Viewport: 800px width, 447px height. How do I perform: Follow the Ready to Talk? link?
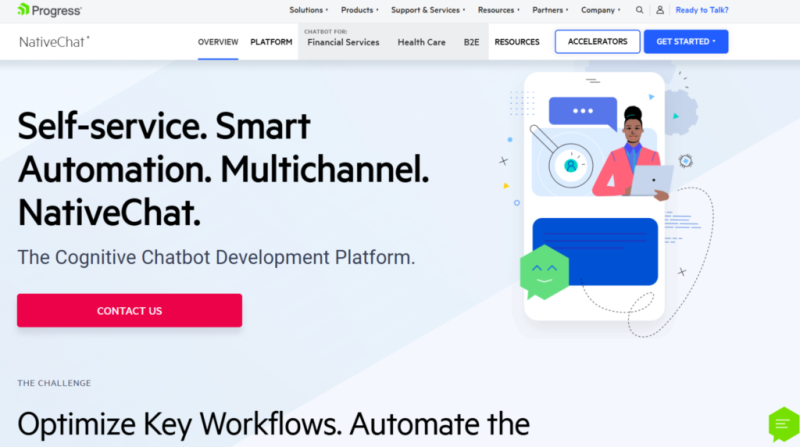[x=702, y=10]
